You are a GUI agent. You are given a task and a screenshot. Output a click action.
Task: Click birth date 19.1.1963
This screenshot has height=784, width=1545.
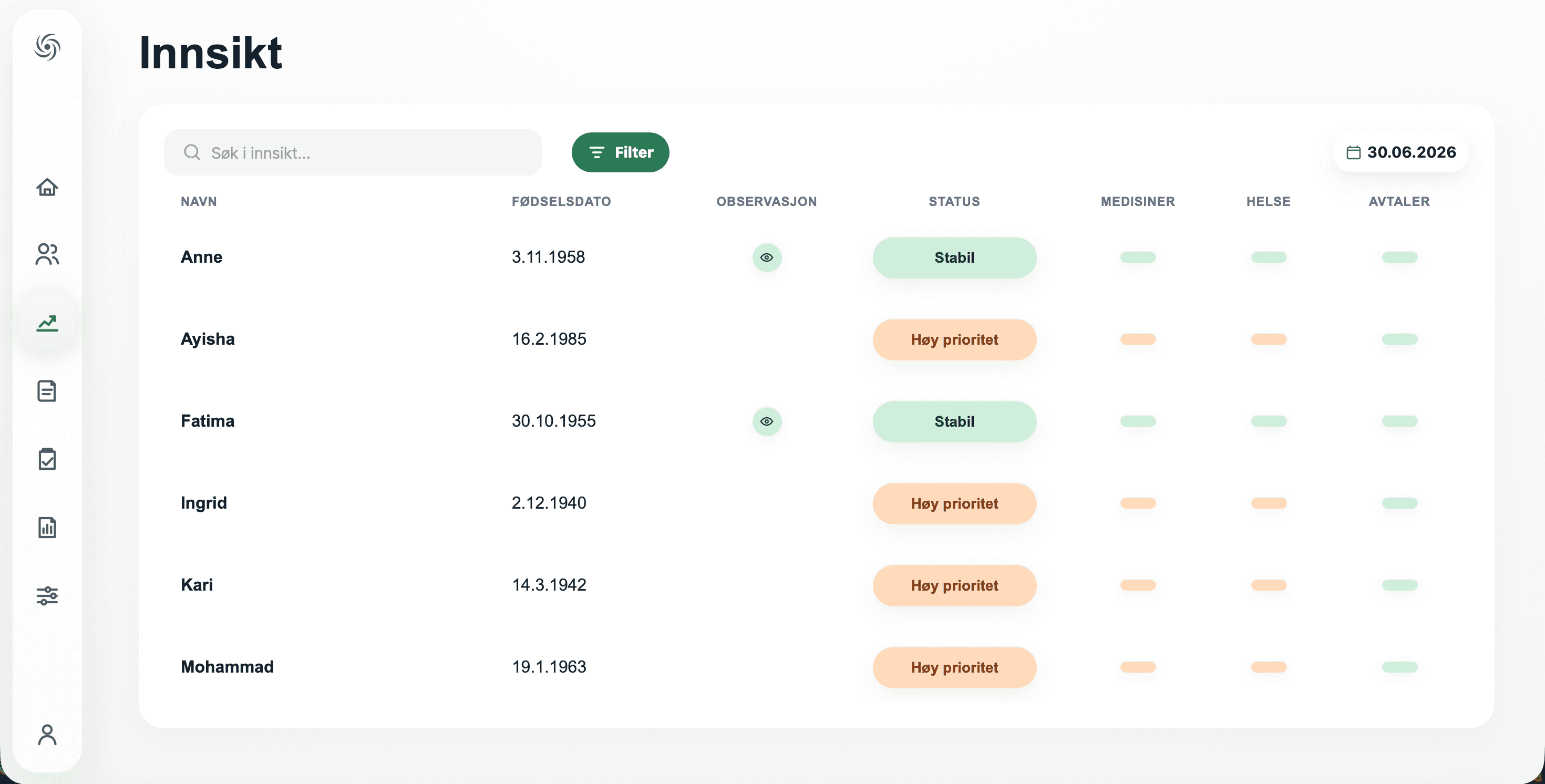tap(549, 667)
